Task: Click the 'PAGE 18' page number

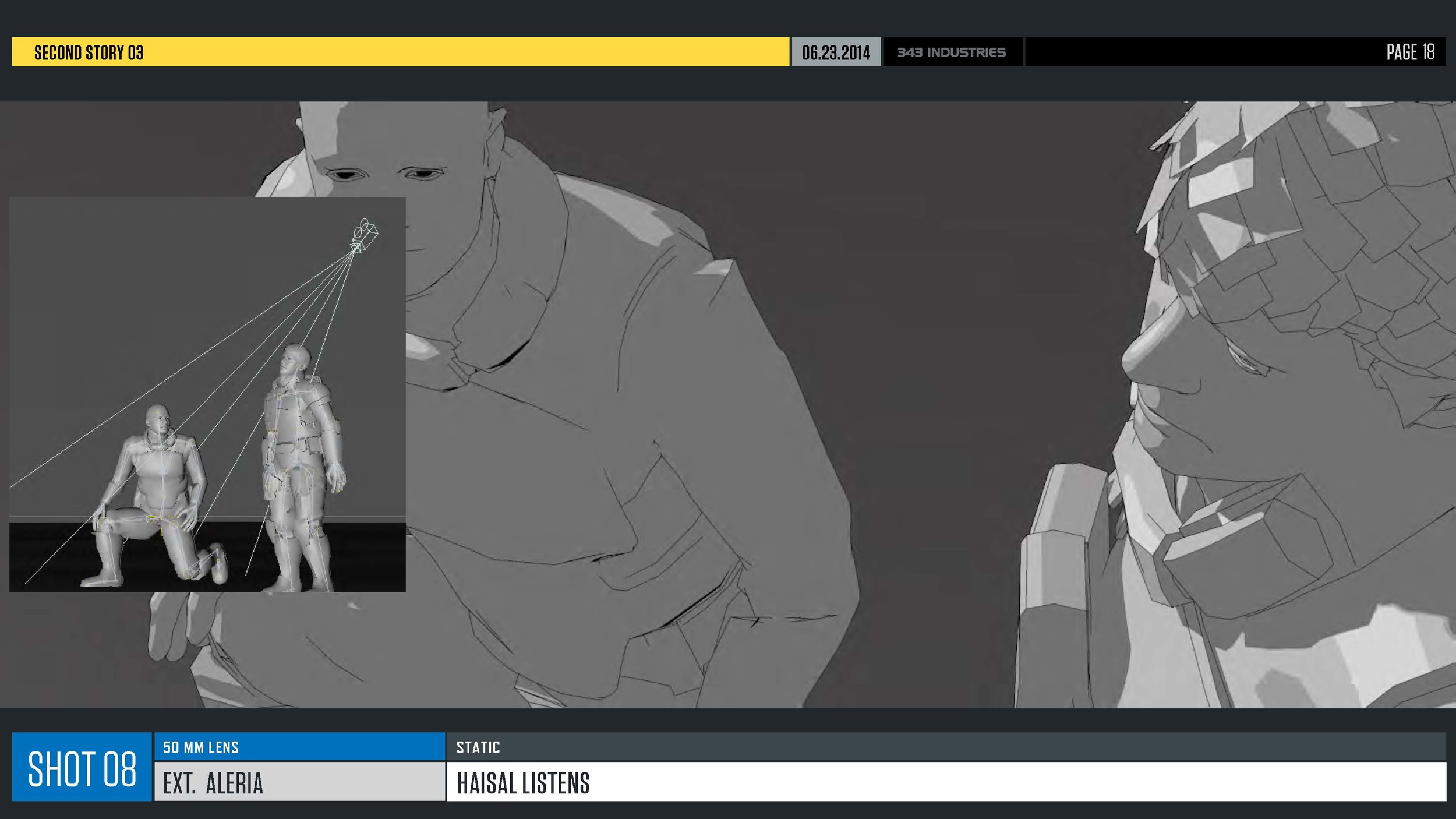Action: (x=1410, y=52)
